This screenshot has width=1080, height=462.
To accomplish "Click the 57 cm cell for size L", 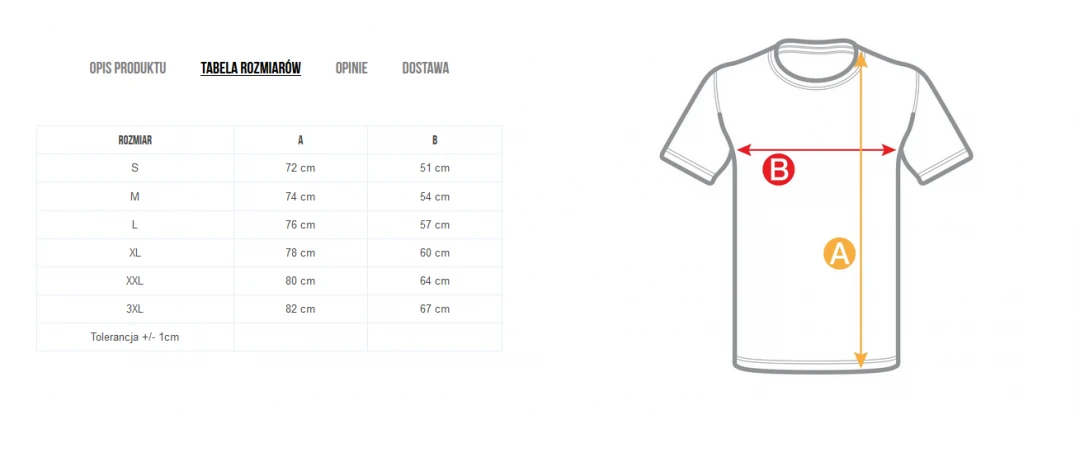I will pyautogui.click(x=435, y=224).
